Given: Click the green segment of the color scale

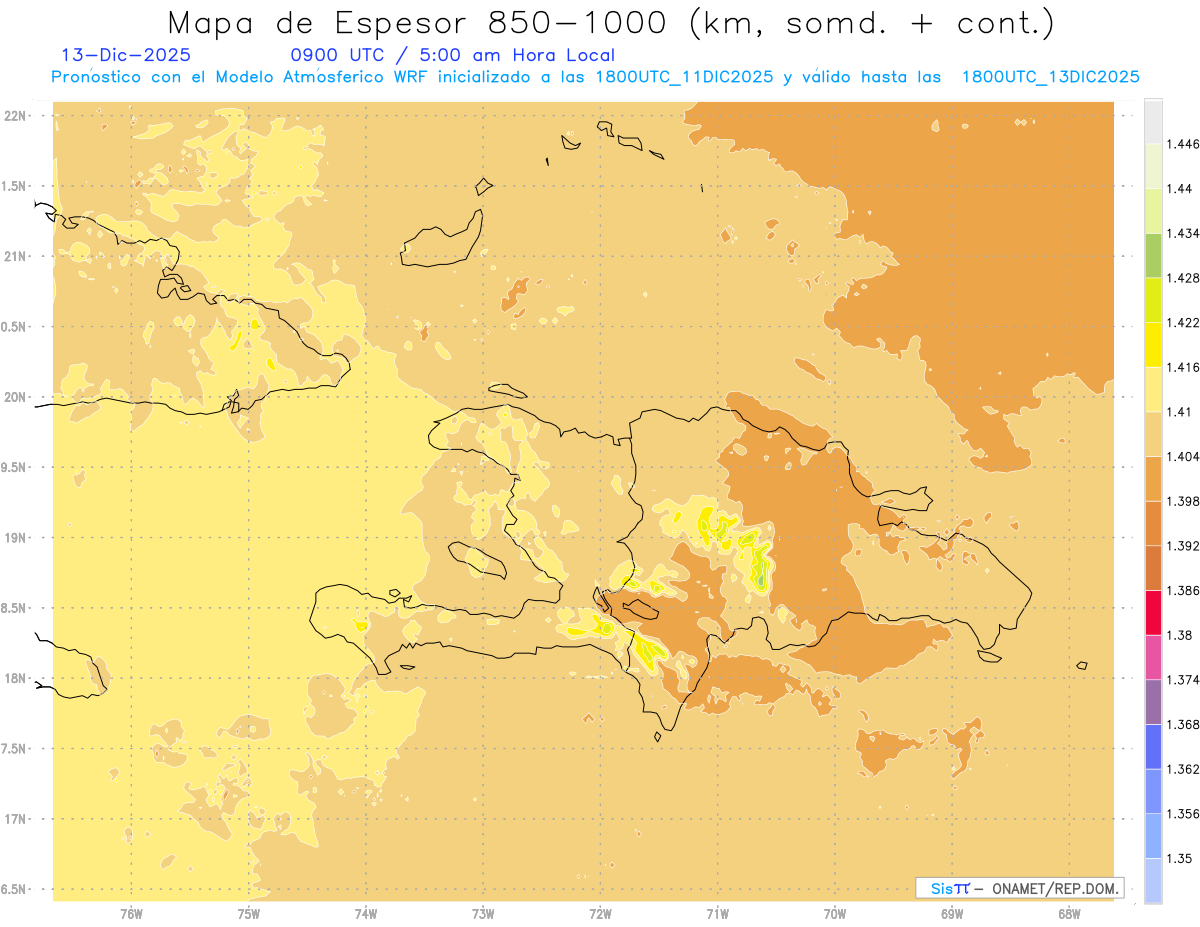Looking at the screenshot, I should [1153, 255].
